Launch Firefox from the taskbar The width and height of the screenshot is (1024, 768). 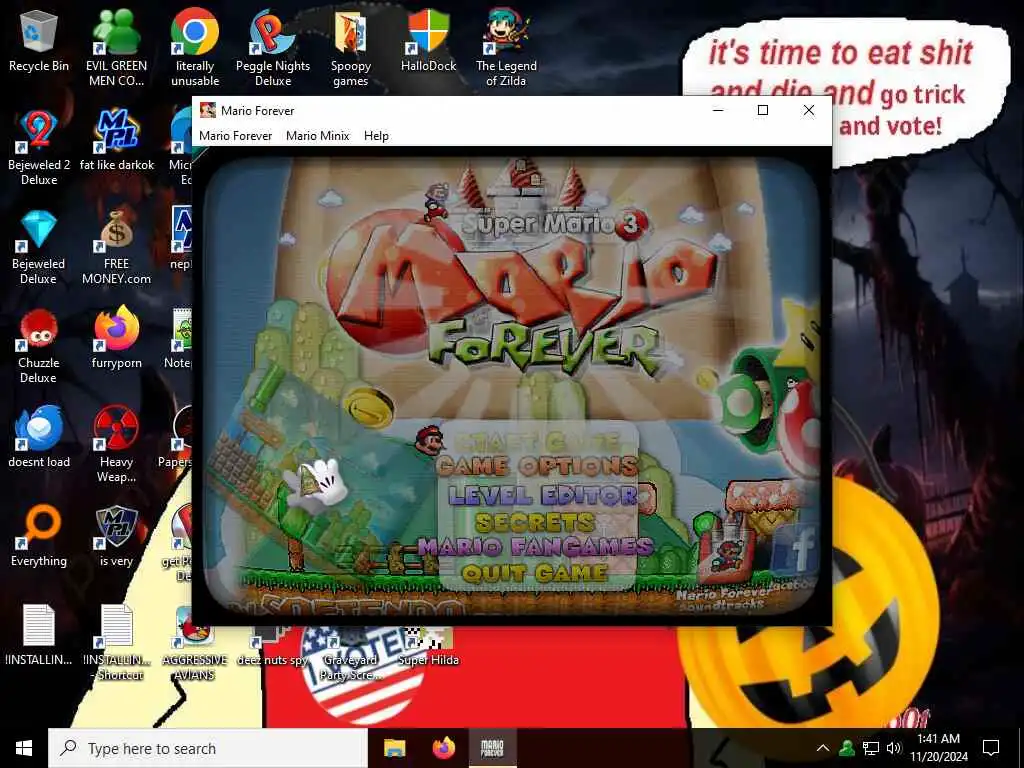tap(443, 748)
